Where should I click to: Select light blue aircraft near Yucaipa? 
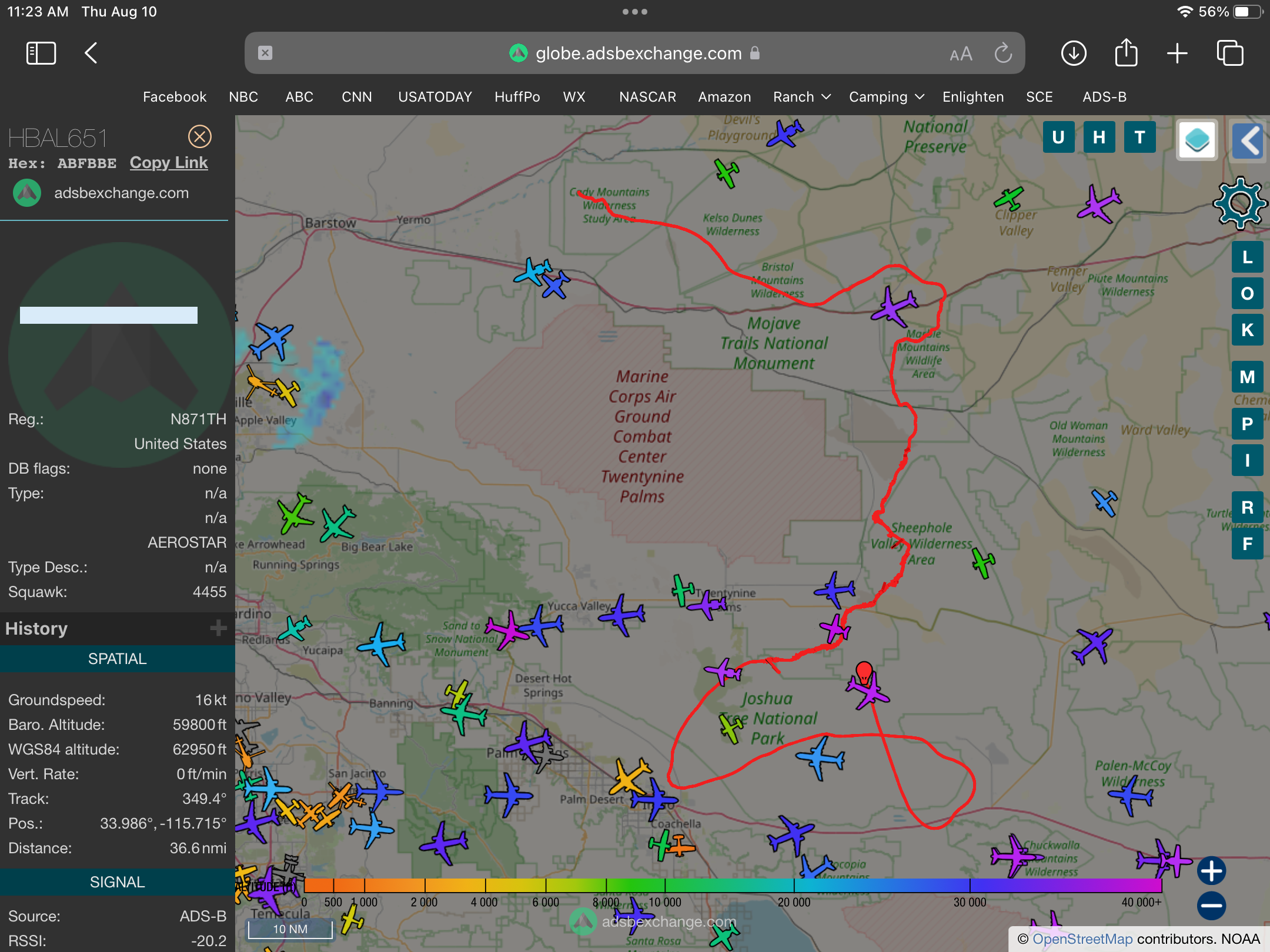[382, 644]
